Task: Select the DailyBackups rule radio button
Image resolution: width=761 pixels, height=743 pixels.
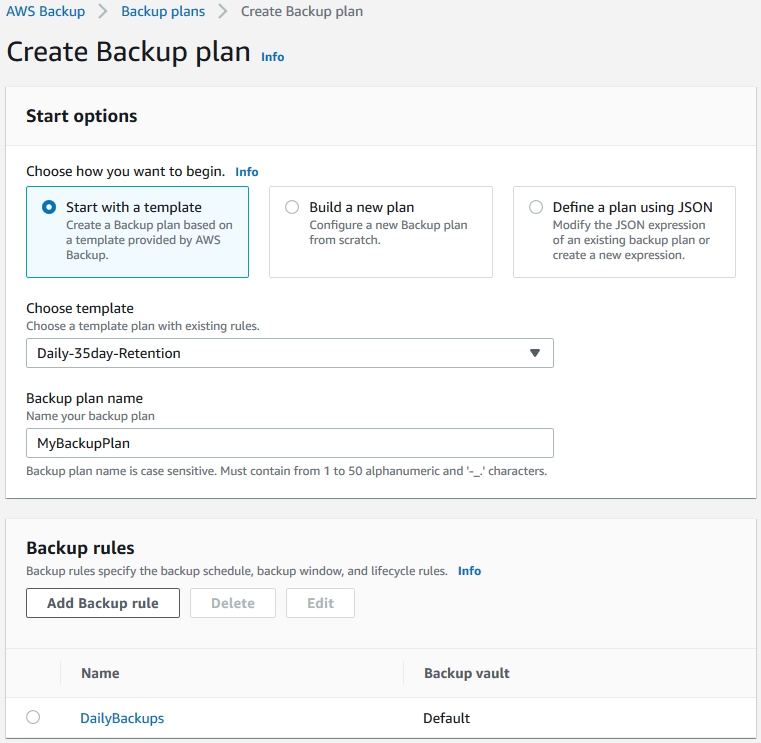Action: click(33, 717)
